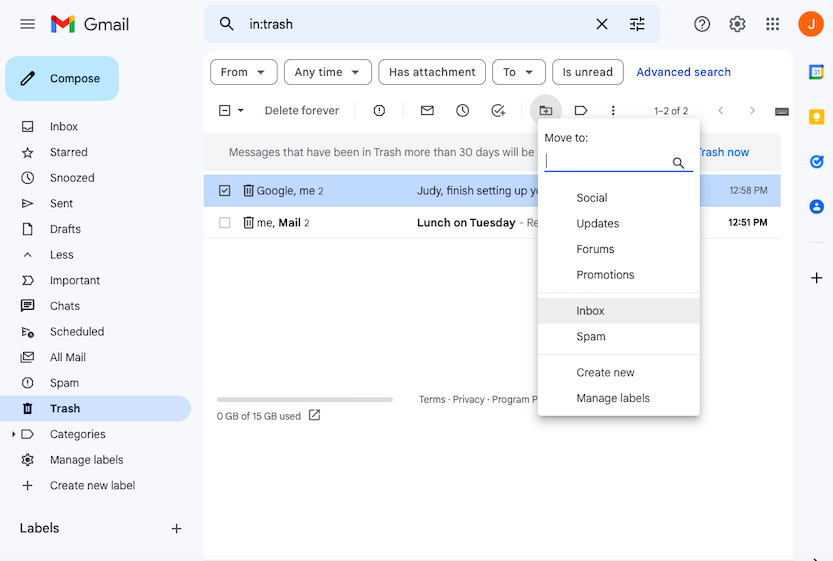Image resolution: width=833 pixels, height=561 pixels.
Task: Select Manage labels in Move to menu
Action: (x=618, y=398)
